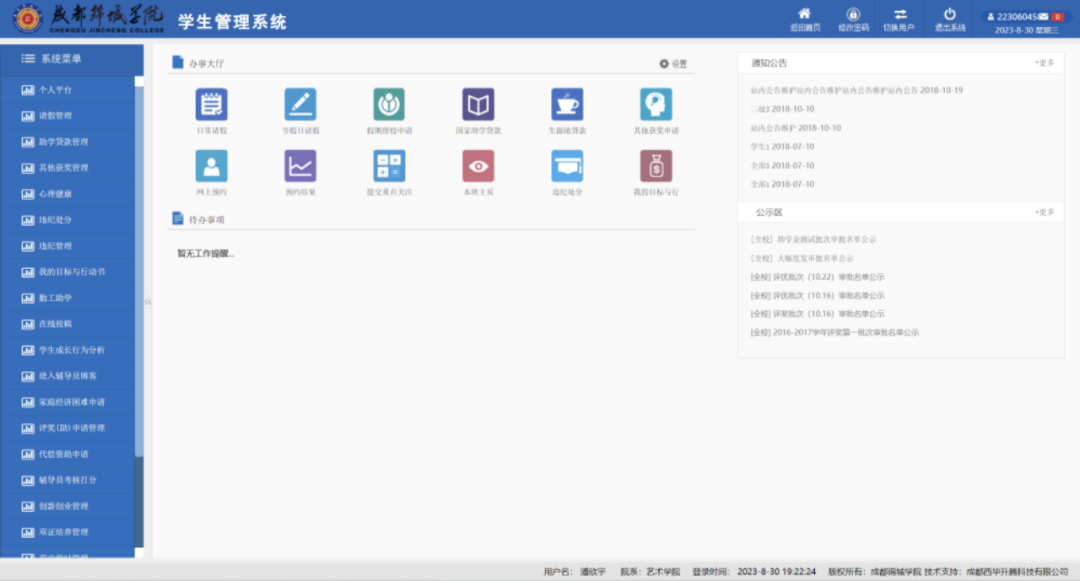Select 辅导员考核打分 in system menu

[x=68, y=480]
